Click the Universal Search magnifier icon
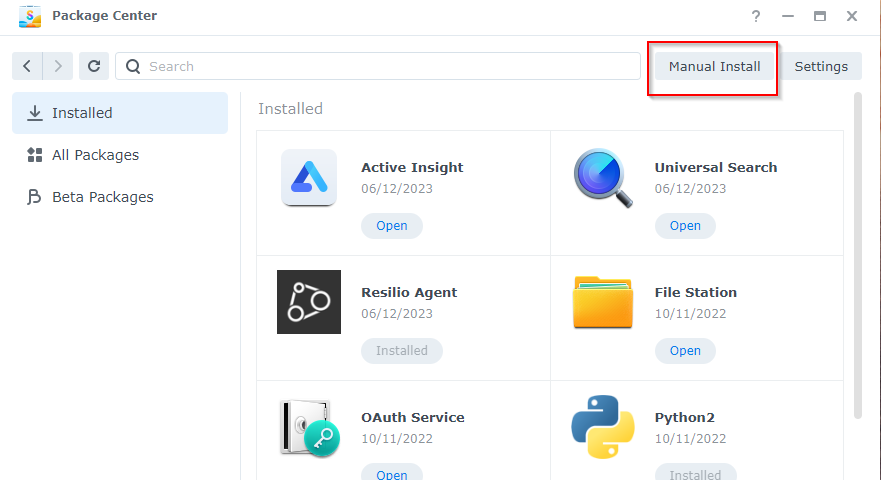 point(603,178)
